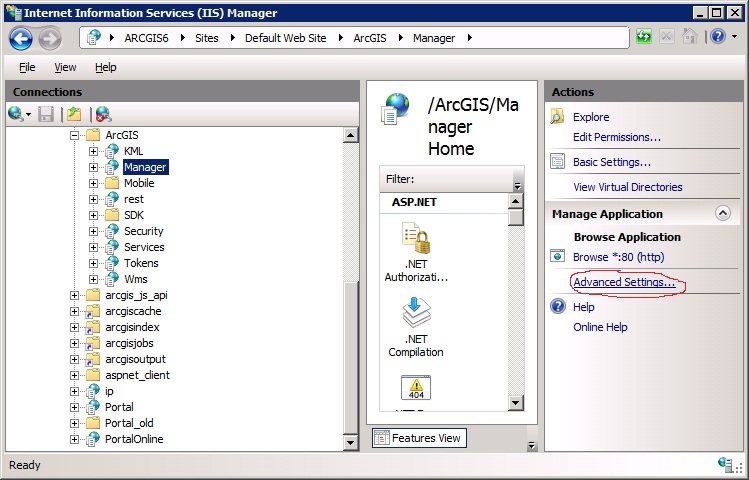This screenshot has height=480, width=749.
Task: Click Default Web Site in breadcrumb
Action: pos(286,38)
